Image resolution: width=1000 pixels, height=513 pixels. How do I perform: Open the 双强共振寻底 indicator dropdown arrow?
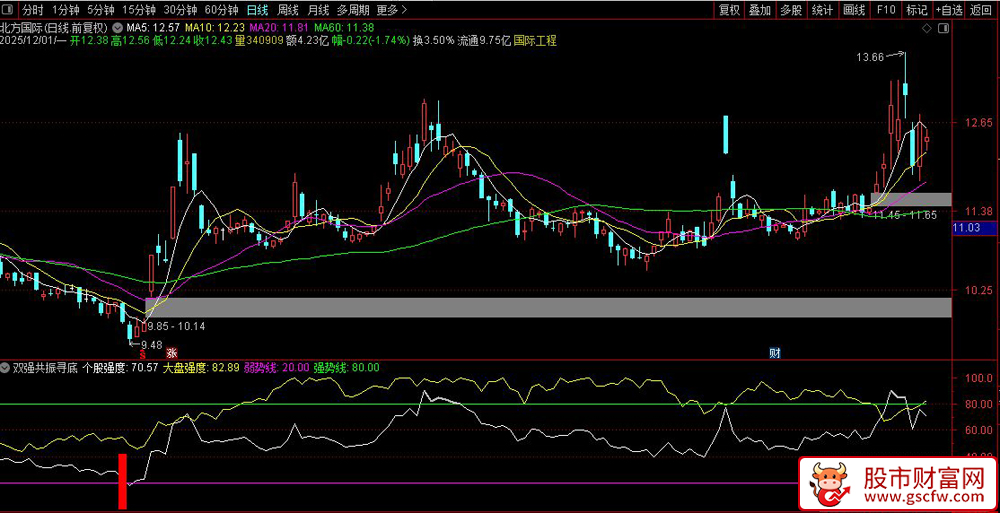(7, 368)
